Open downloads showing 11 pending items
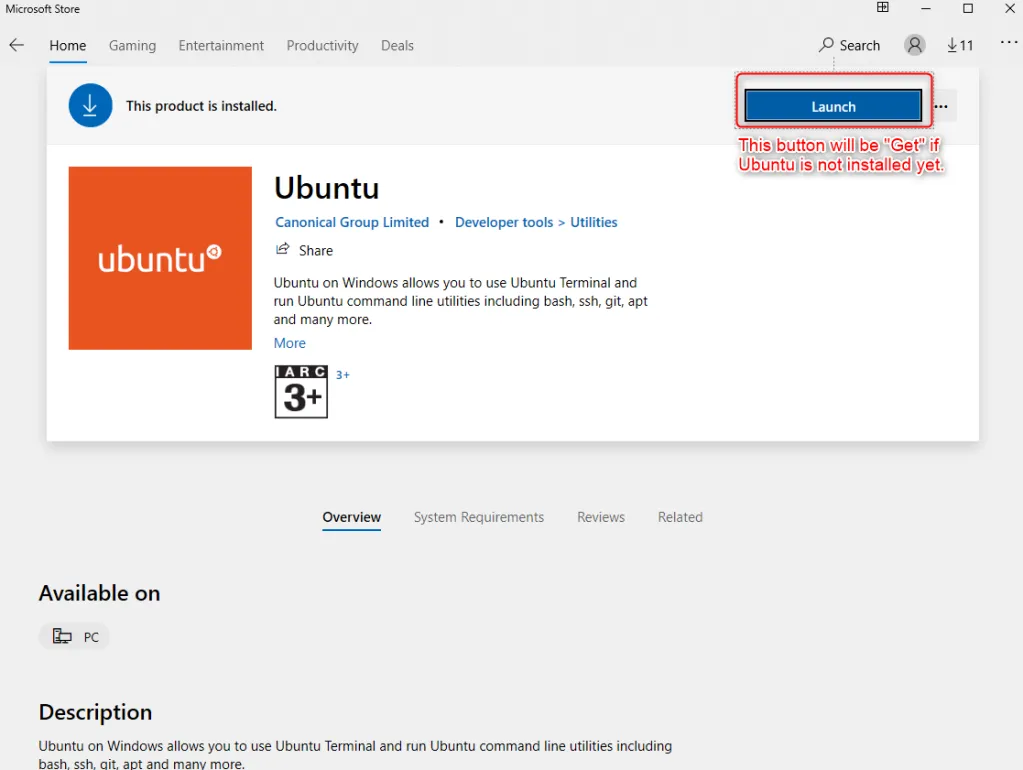This screenshot has height=770, width=1023. [959, 45]
